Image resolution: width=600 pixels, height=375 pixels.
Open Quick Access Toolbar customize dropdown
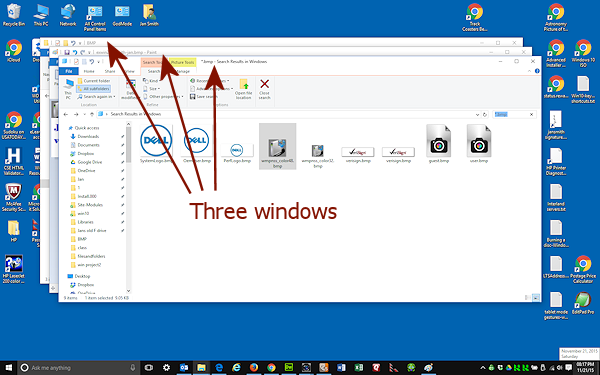click(x=98, y=62)
